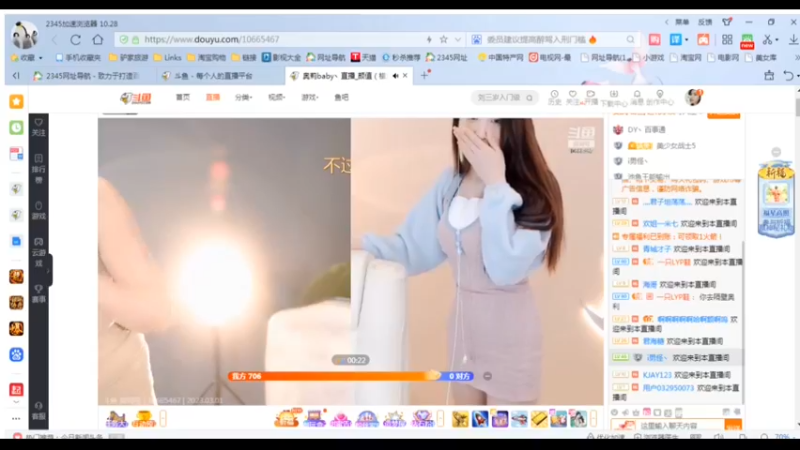Reload the page with the browser refresh icon
The height and width of the screenshot is (450, 800).
76,39
